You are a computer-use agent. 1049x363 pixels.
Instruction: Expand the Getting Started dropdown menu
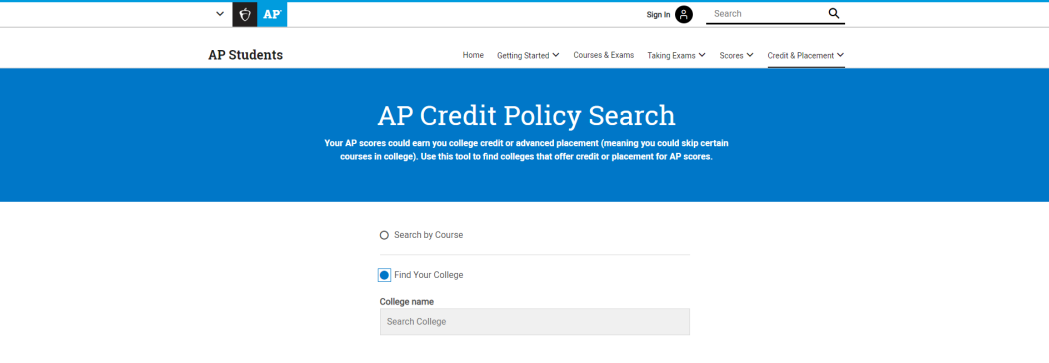click(x=528, y=55)
